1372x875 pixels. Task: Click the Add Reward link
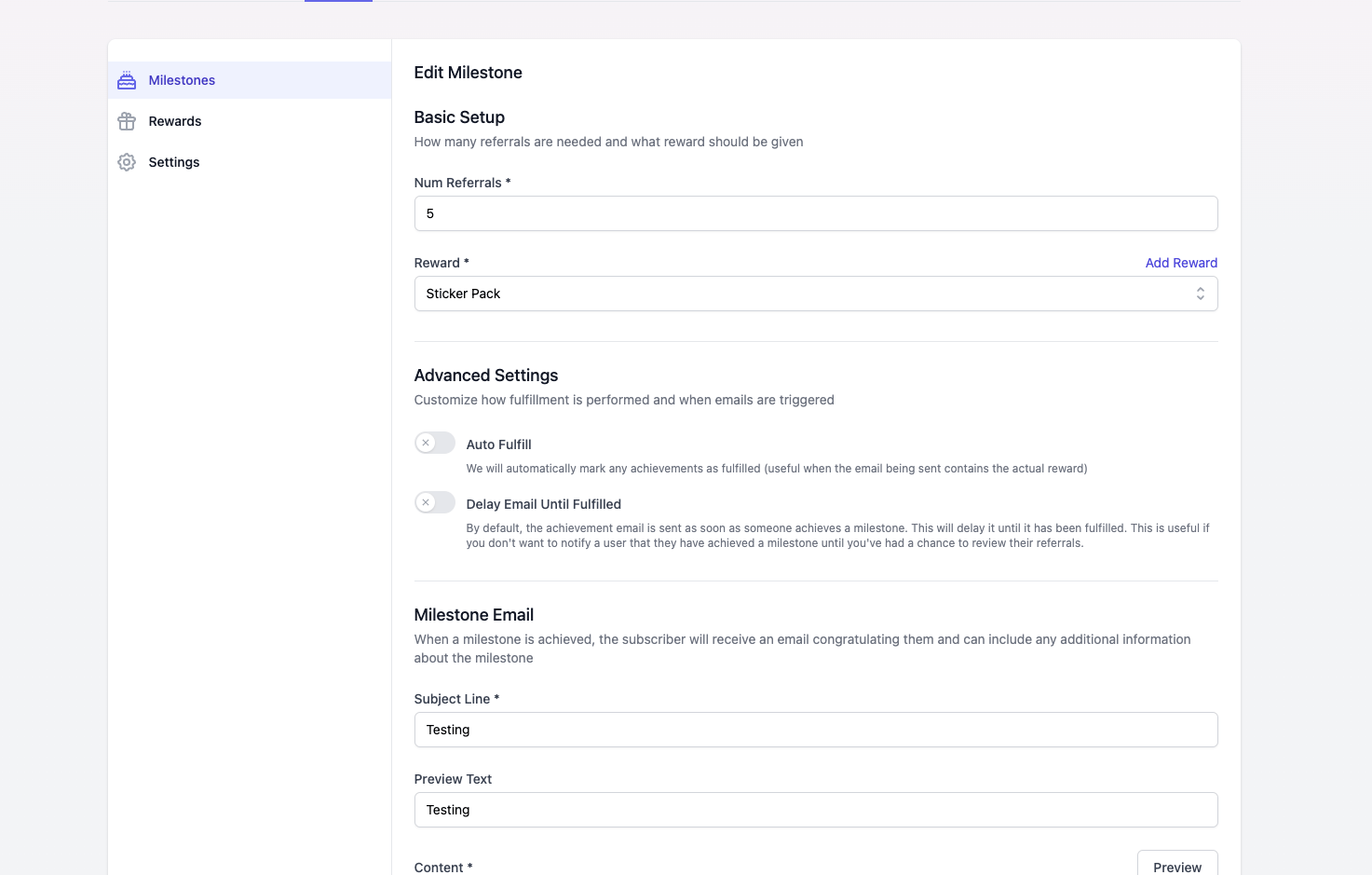click(x=1181, y=263)
